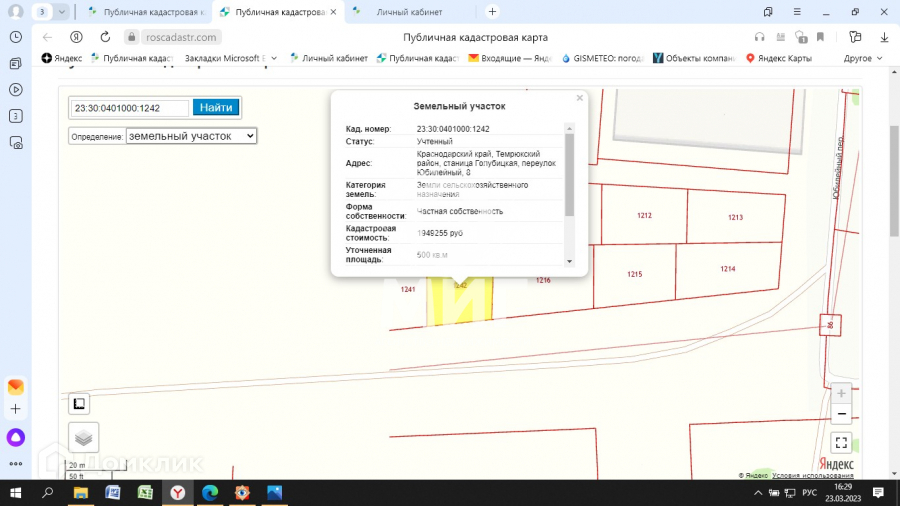The image size is (900, 506).
Task: Expand the Другое bookmarks folder
Action: (x=863, y=58)
